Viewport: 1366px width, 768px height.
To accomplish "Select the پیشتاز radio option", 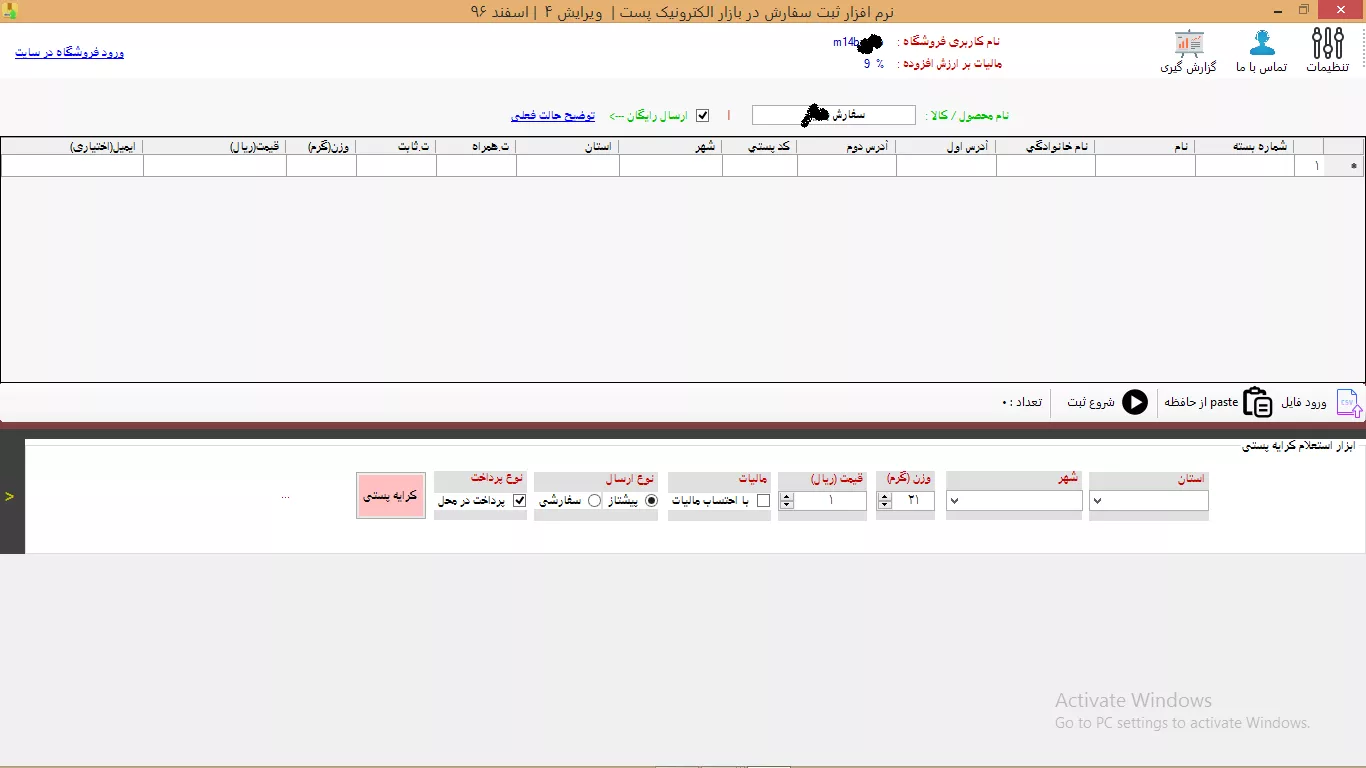I will 652,501.
